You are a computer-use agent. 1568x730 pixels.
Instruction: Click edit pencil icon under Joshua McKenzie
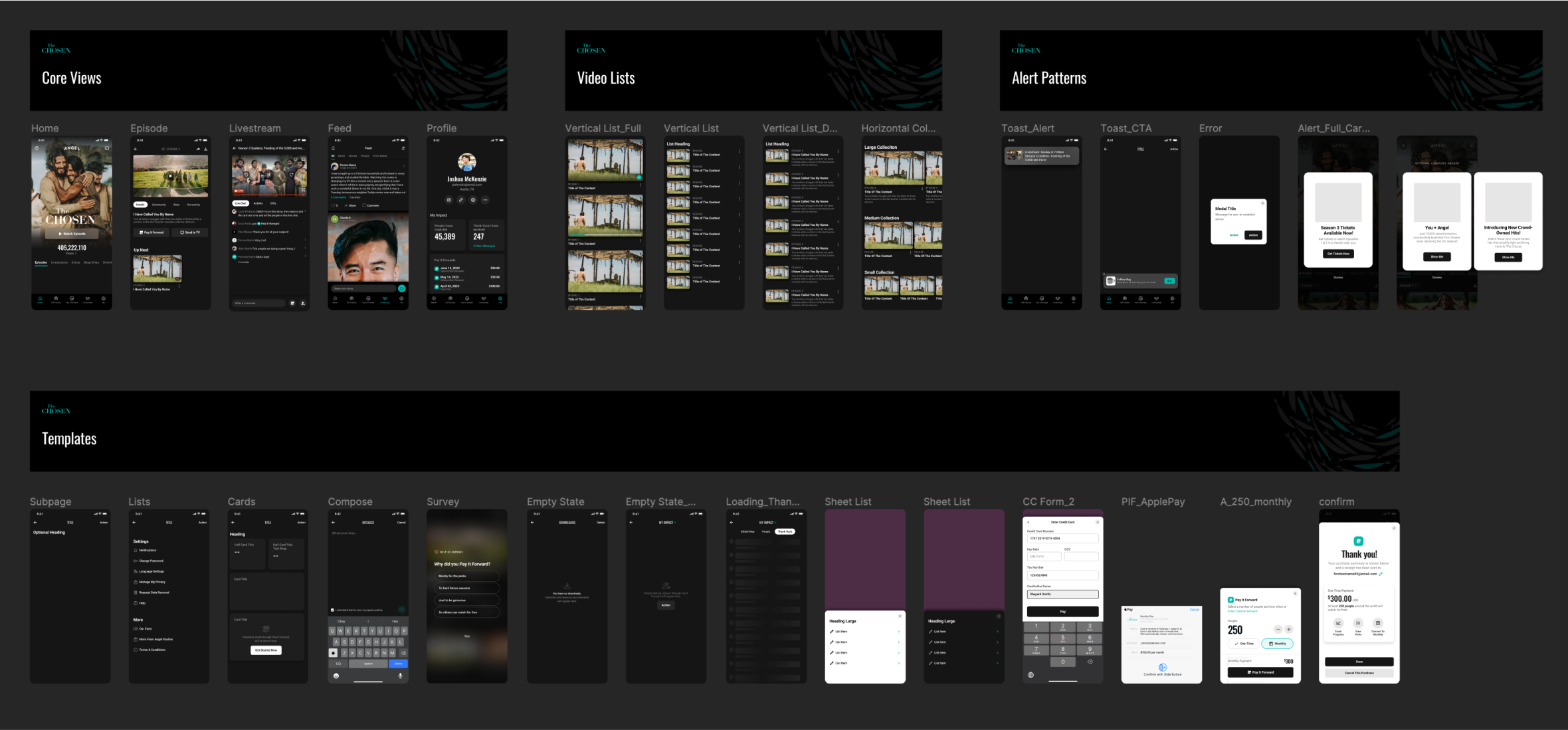coord(460,199)
